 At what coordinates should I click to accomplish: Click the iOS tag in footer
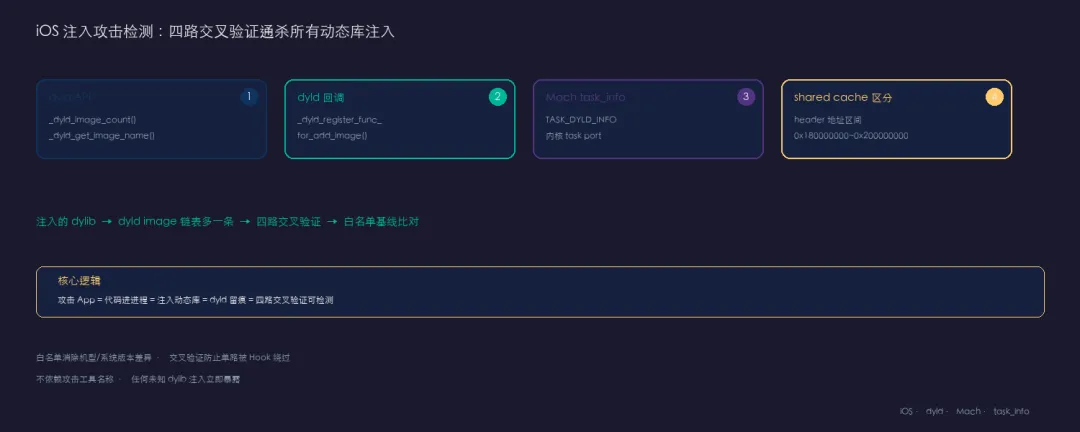click(906, 411)
